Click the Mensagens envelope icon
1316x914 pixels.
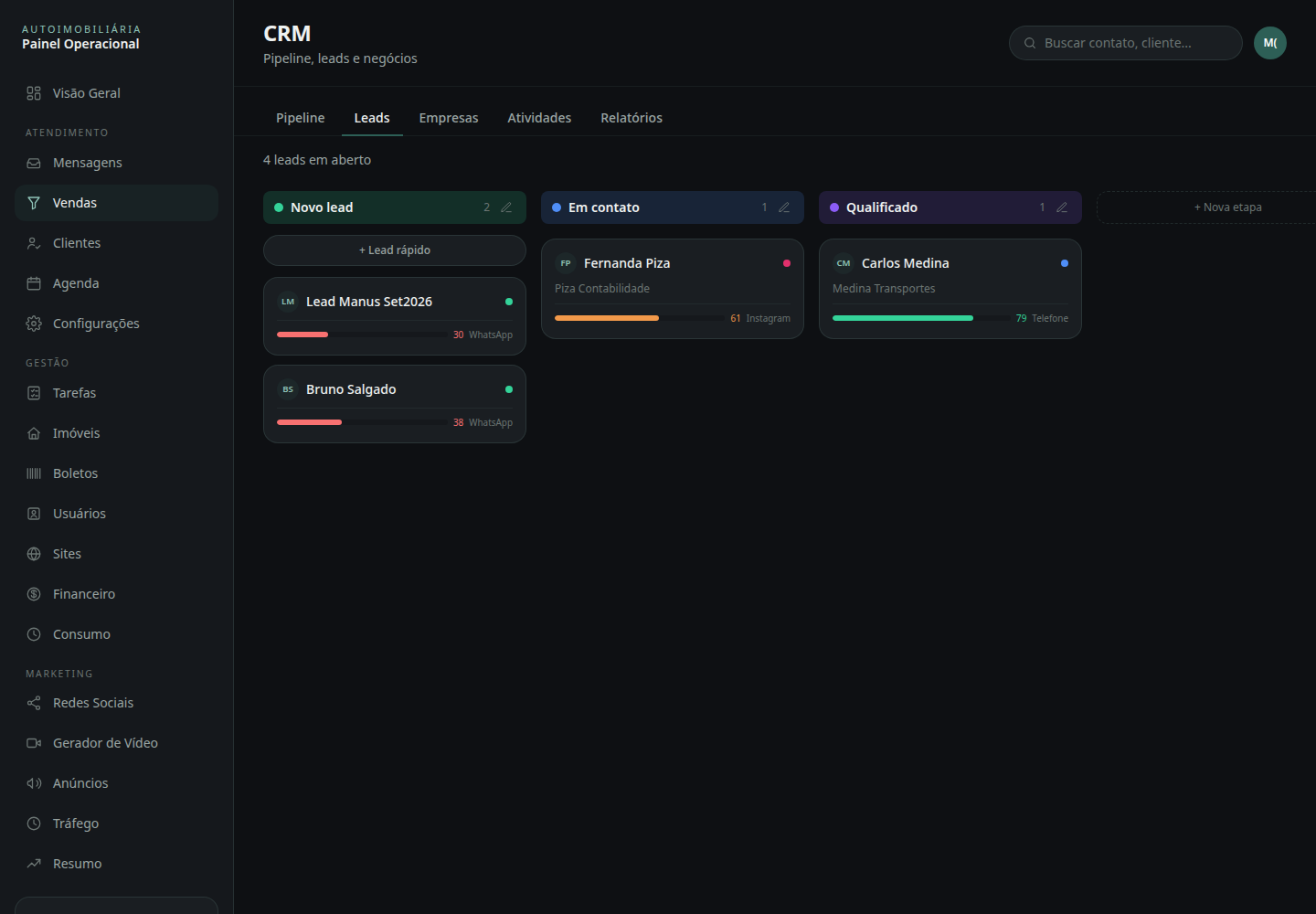pos(34,163)
